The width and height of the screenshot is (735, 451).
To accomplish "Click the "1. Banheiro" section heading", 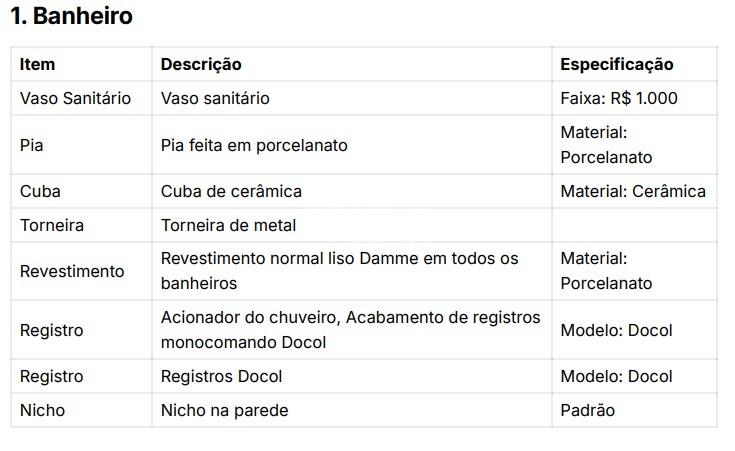I will 70,17.
